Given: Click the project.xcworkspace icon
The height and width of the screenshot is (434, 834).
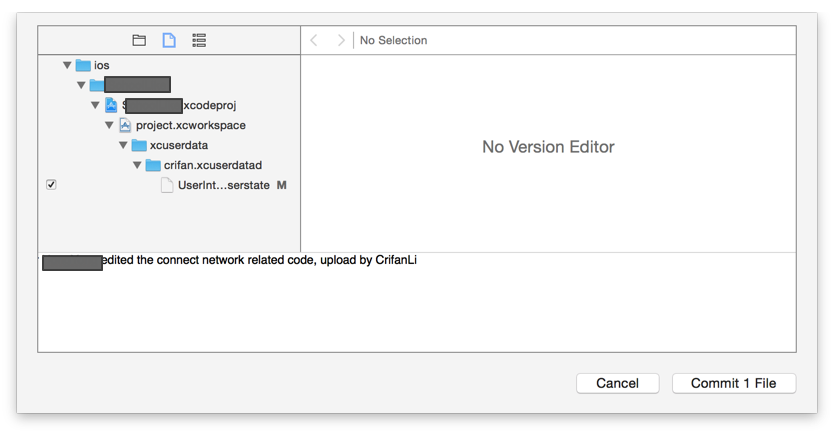Looking at the screenshot, I should [125, 125].
